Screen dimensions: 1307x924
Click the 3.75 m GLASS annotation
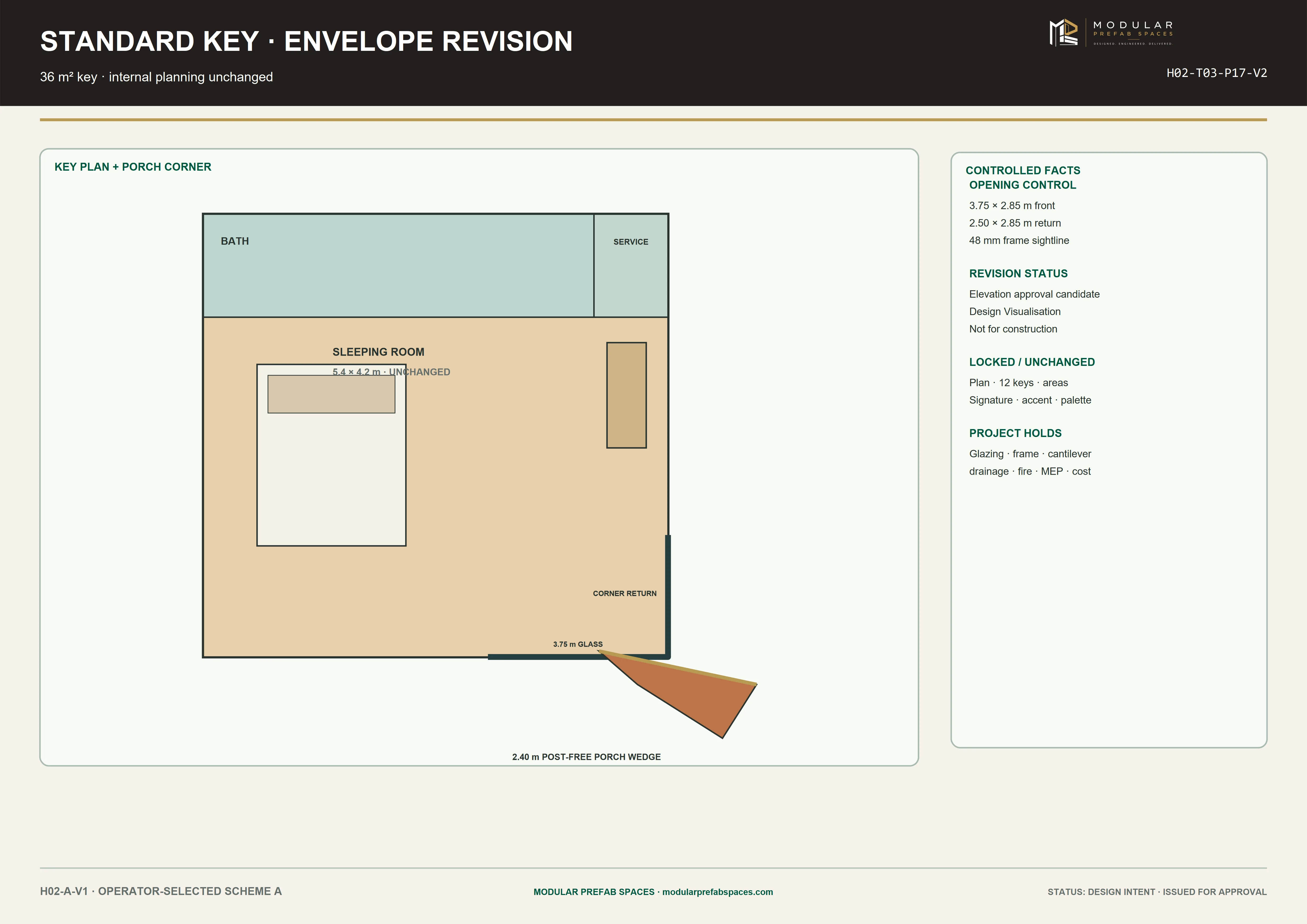pos(578,644)
